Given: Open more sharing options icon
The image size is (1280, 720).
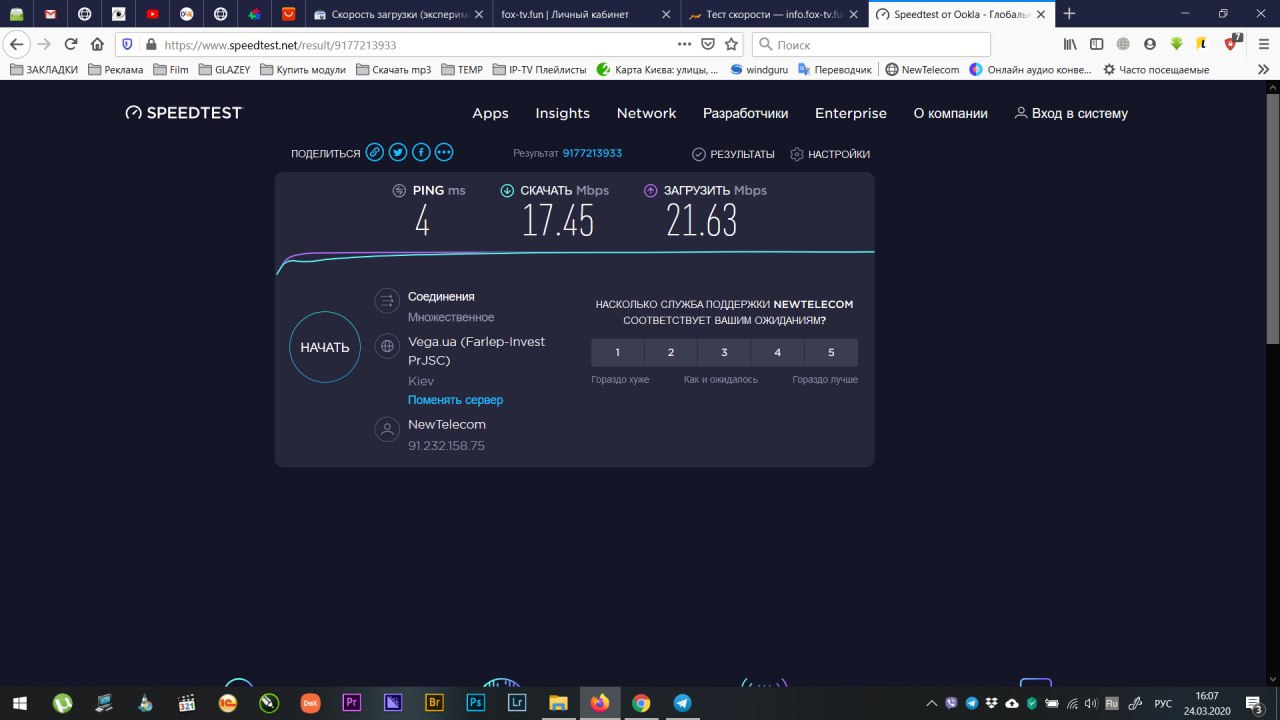Looking at the screenshot, I should [444, 153].
